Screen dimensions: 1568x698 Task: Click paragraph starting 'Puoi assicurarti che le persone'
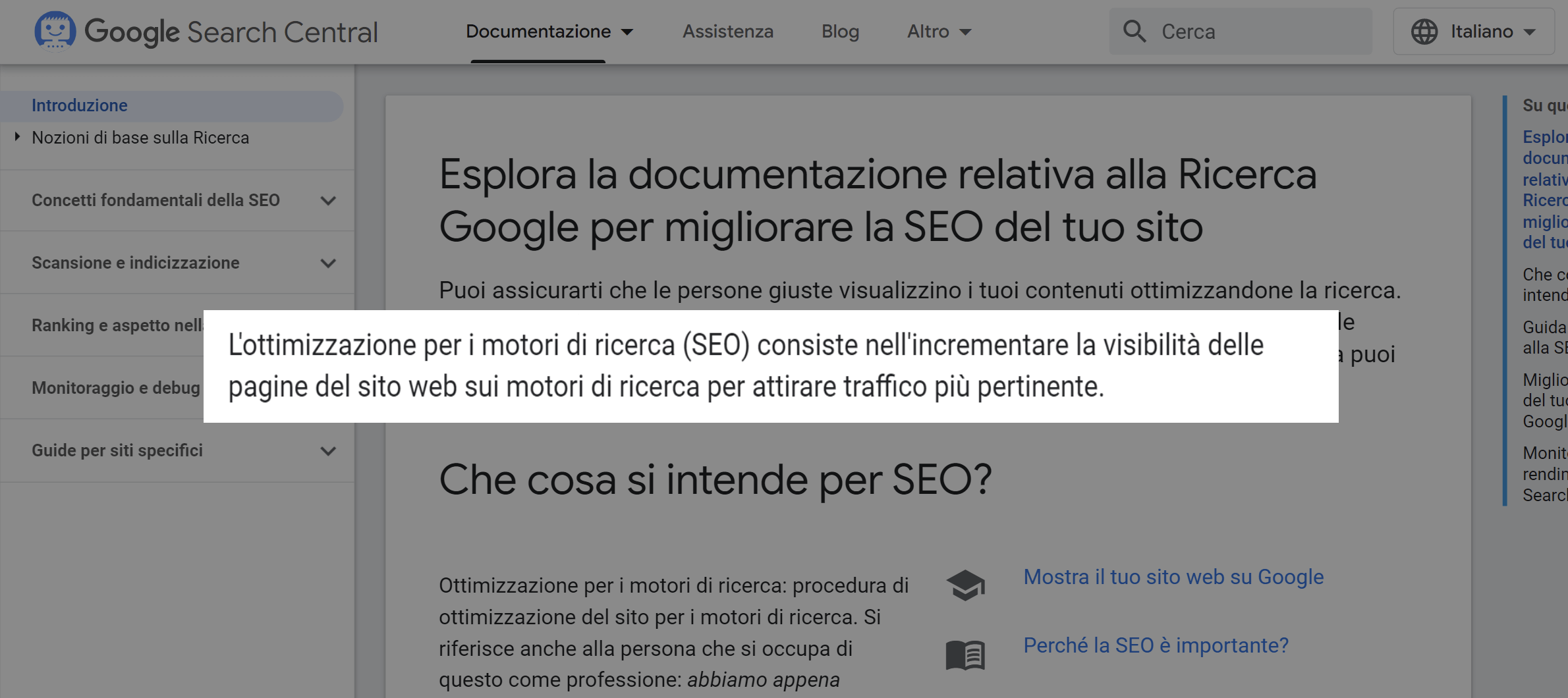coord(920,290)
